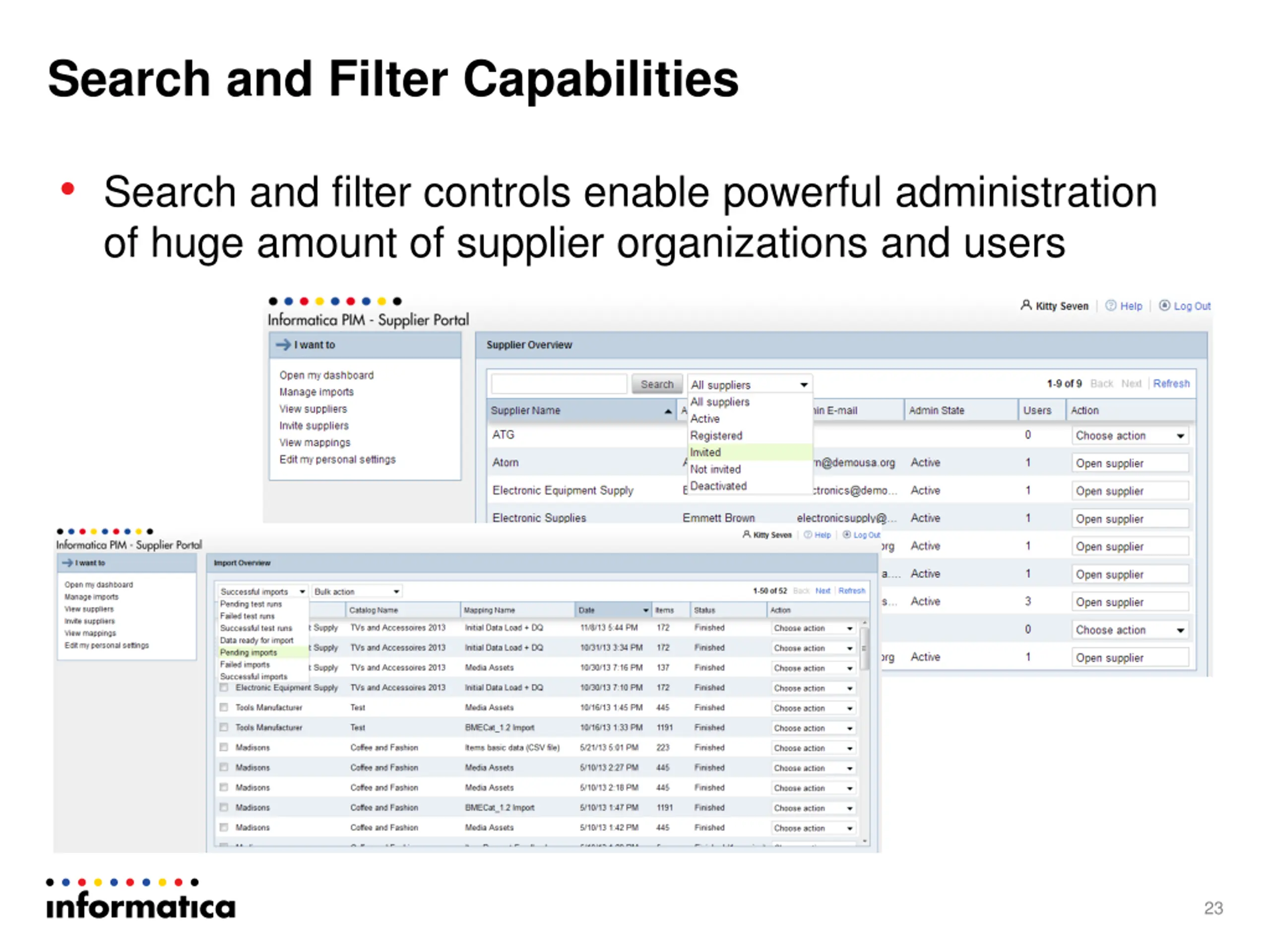1270x952 pixels.
Task: Select Not invited in supplier filter list
Action: pyautogui.click(x=750, y=469)
